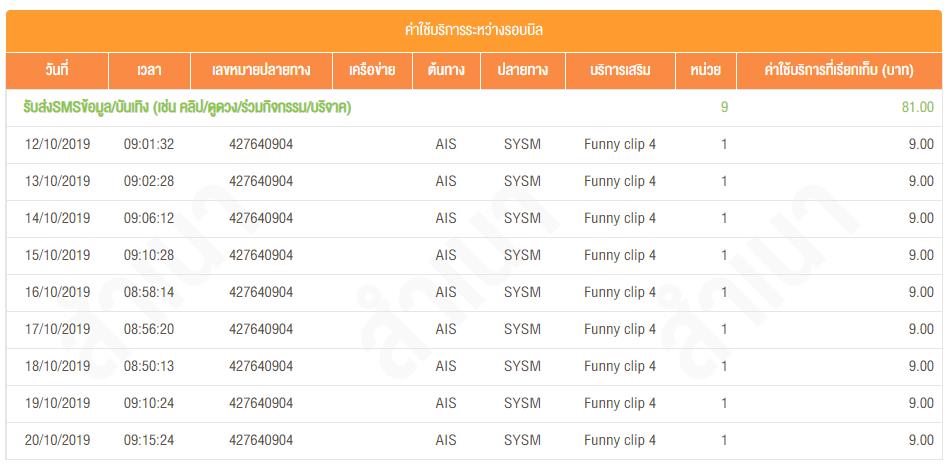Viewport: 945px width, 466px height.
Task: Click AIS in the 13/10/2019 row
Action: pos(446,181)
